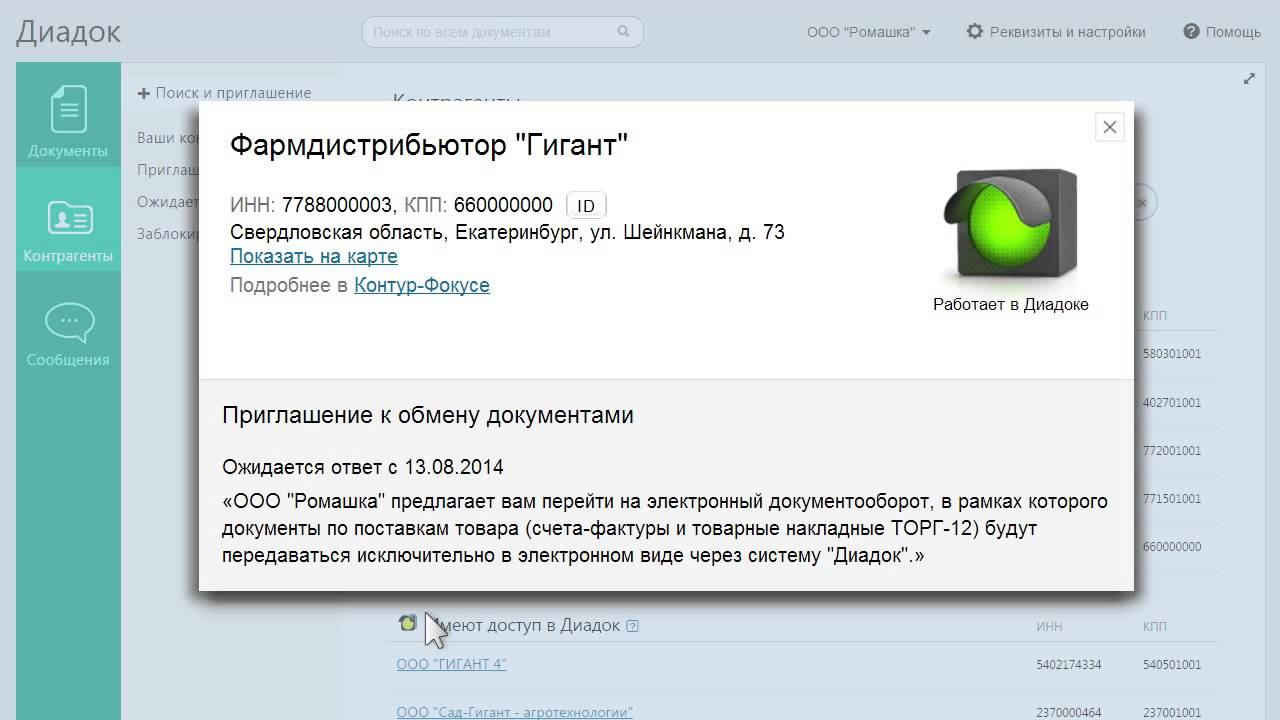1280x720 pixels.
Task: Expand the ООО "Ромашка" organization dropdown
Action: 869,32
